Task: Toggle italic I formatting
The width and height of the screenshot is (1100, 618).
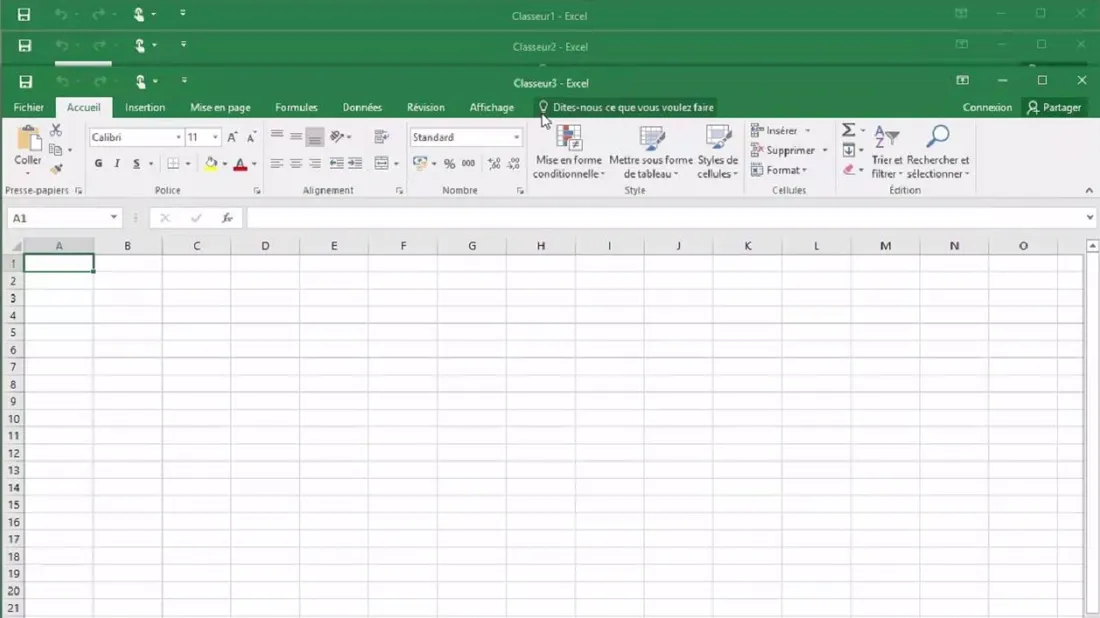Action: tap(117, 164)
